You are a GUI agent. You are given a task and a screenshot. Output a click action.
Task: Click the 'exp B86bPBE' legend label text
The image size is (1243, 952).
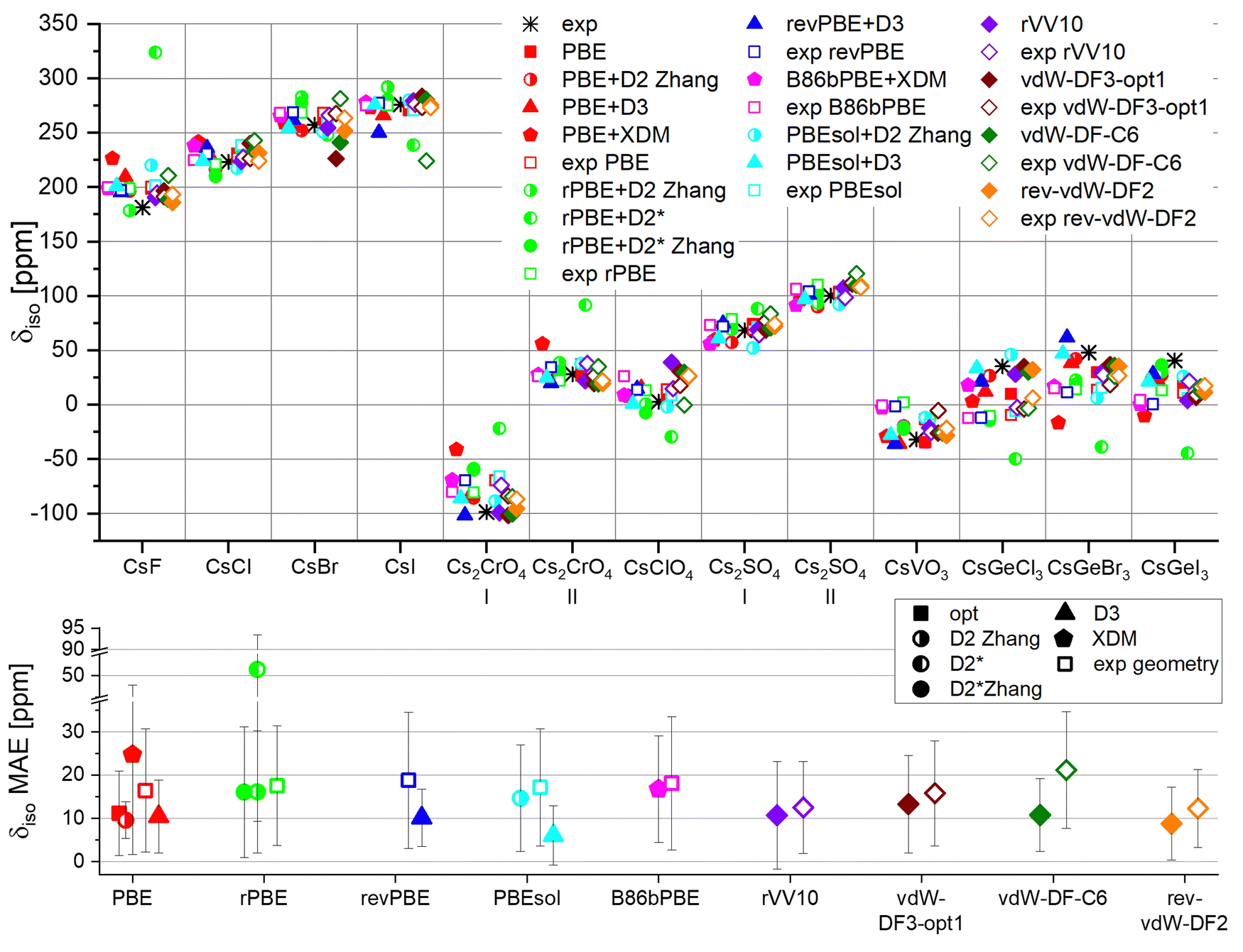point(856,107)
